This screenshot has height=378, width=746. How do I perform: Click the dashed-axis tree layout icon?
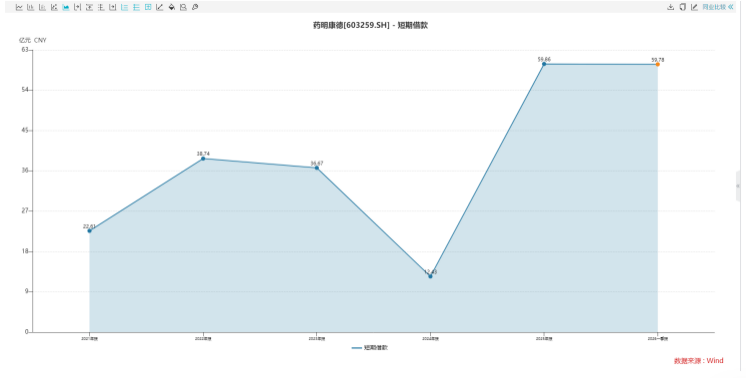(101, 7)
